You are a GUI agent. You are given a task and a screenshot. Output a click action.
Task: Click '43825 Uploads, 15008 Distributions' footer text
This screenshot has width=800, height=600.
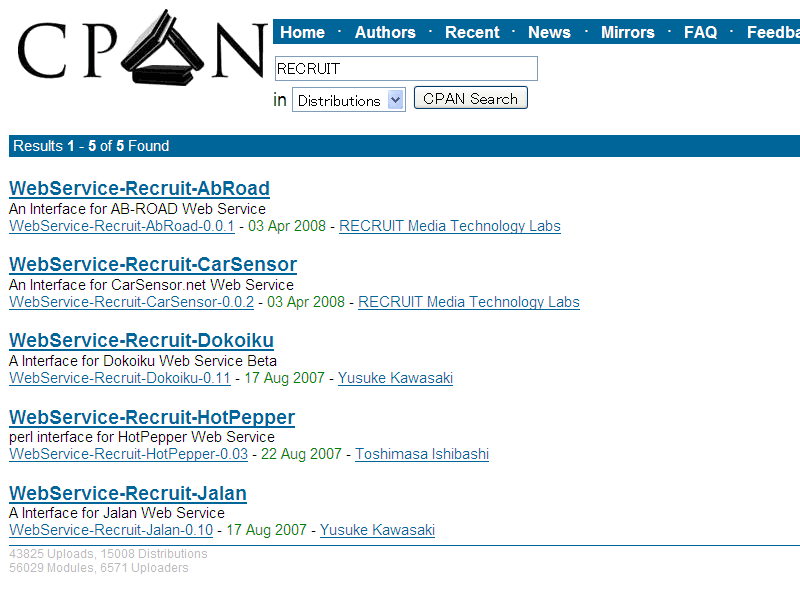click(x=108, y=554)
